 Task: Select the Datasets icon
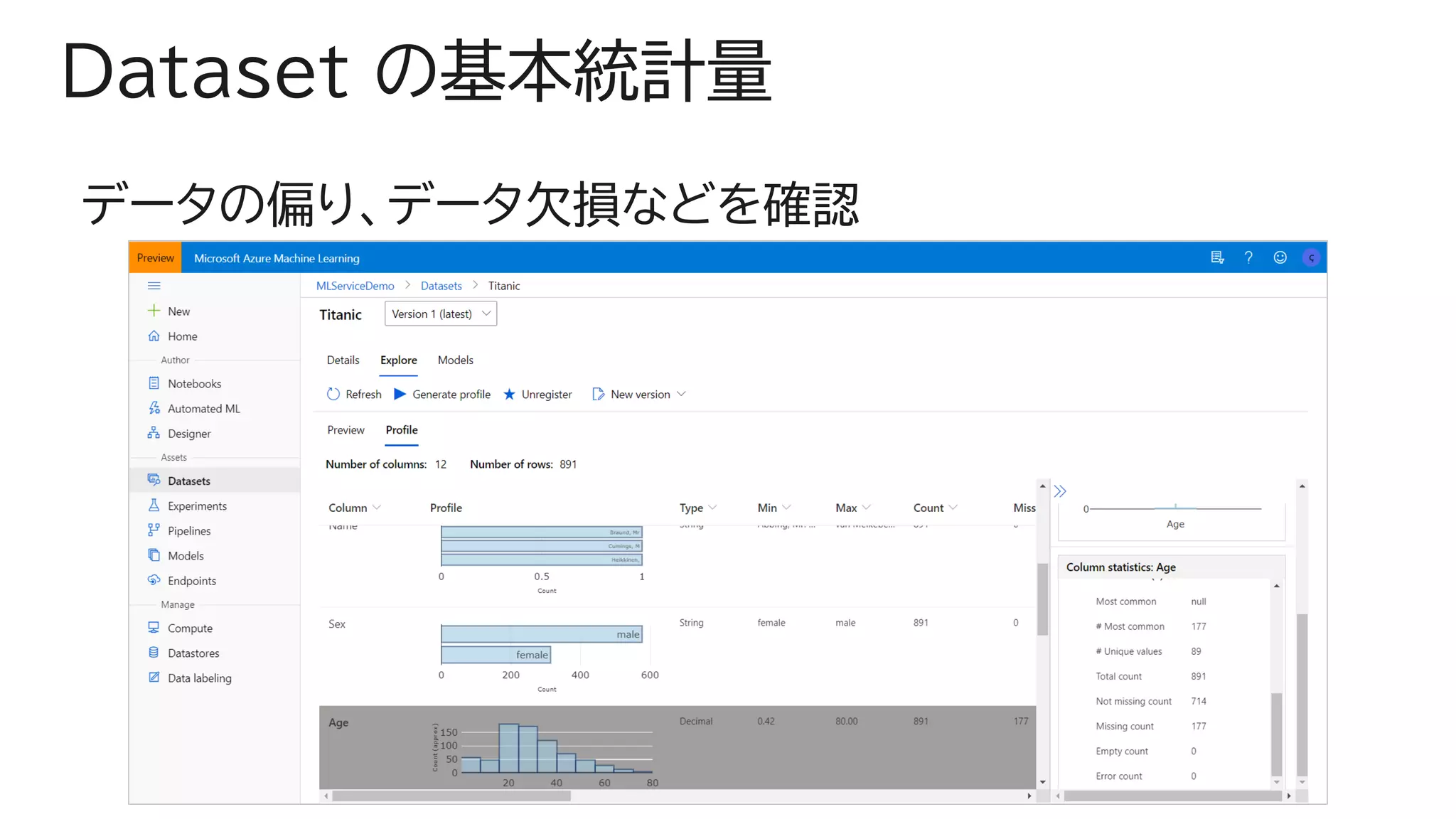tap(154, 480)
